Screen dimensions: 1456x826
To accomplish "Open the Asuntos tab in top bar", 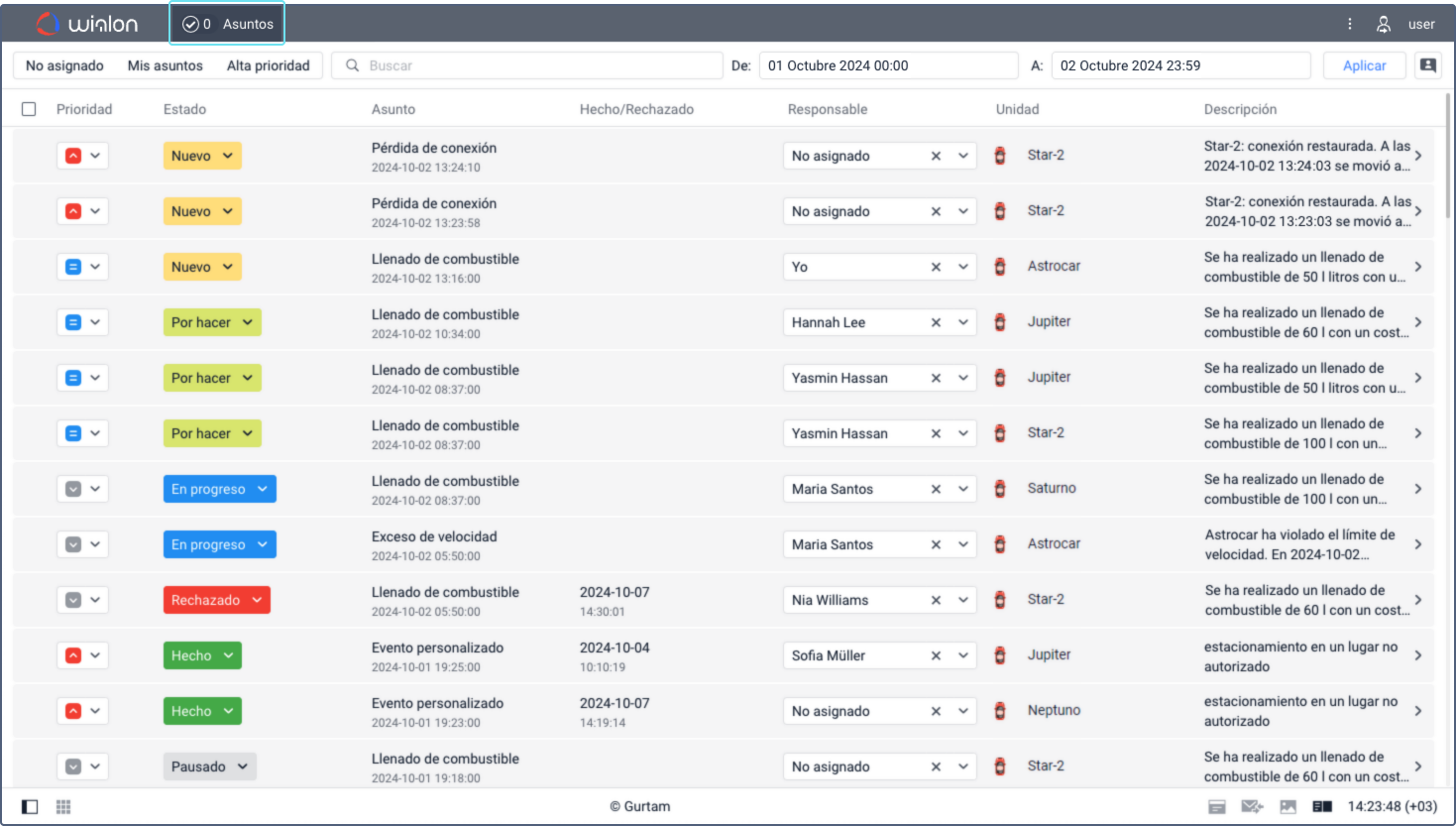I will point(228,24).
